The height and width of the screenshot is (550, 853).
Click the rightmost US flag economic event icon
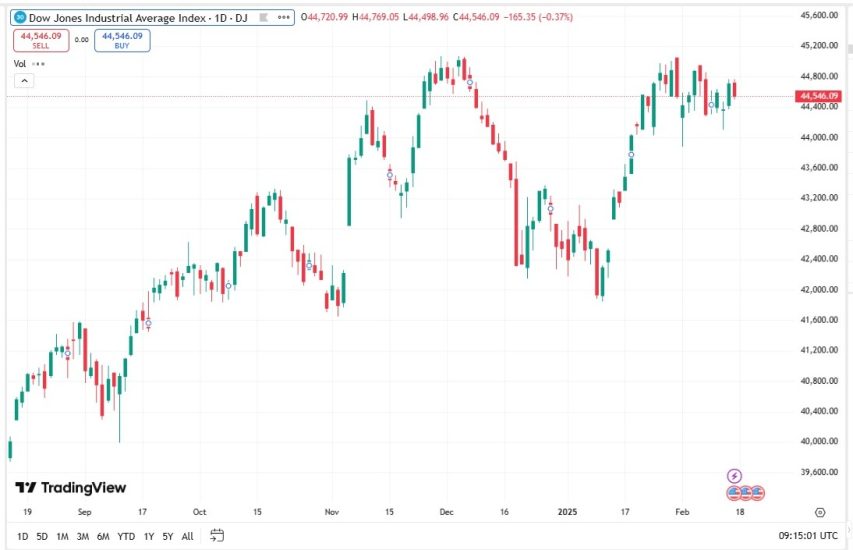point(757,493)
